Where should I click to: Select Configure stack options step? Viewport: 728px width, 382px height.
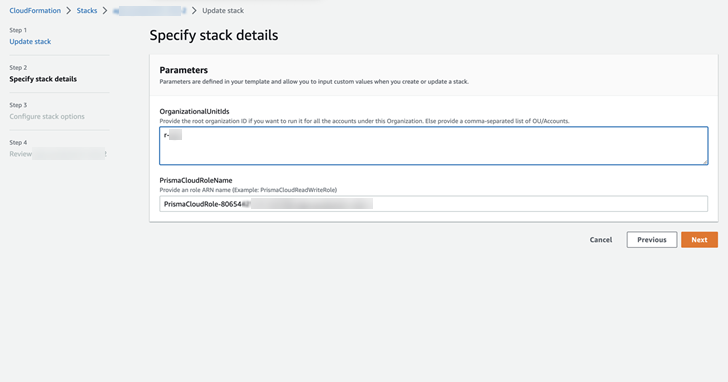[x=47, y=117]
